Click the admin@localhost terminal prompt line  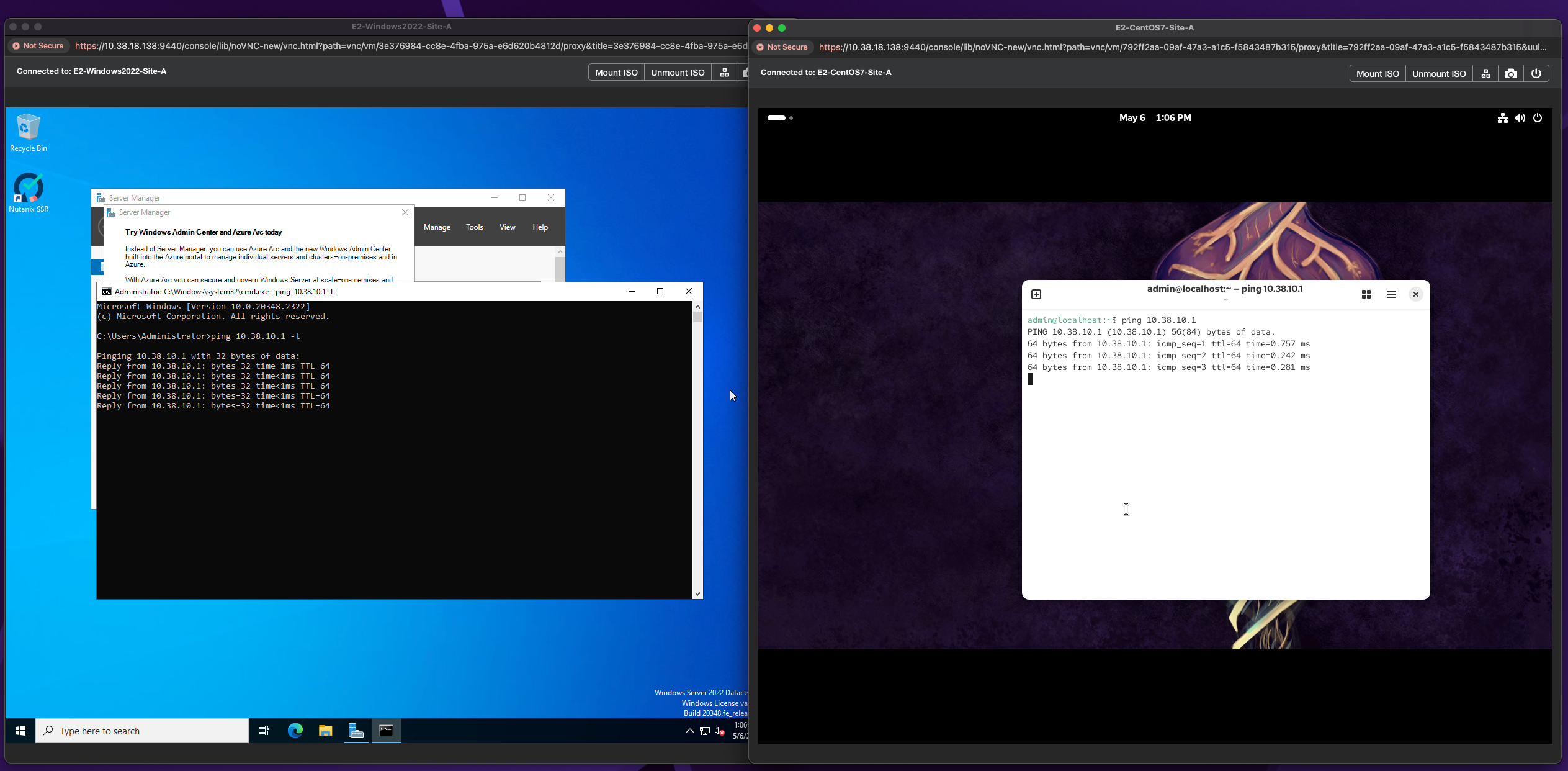(x=1111, y=320)
